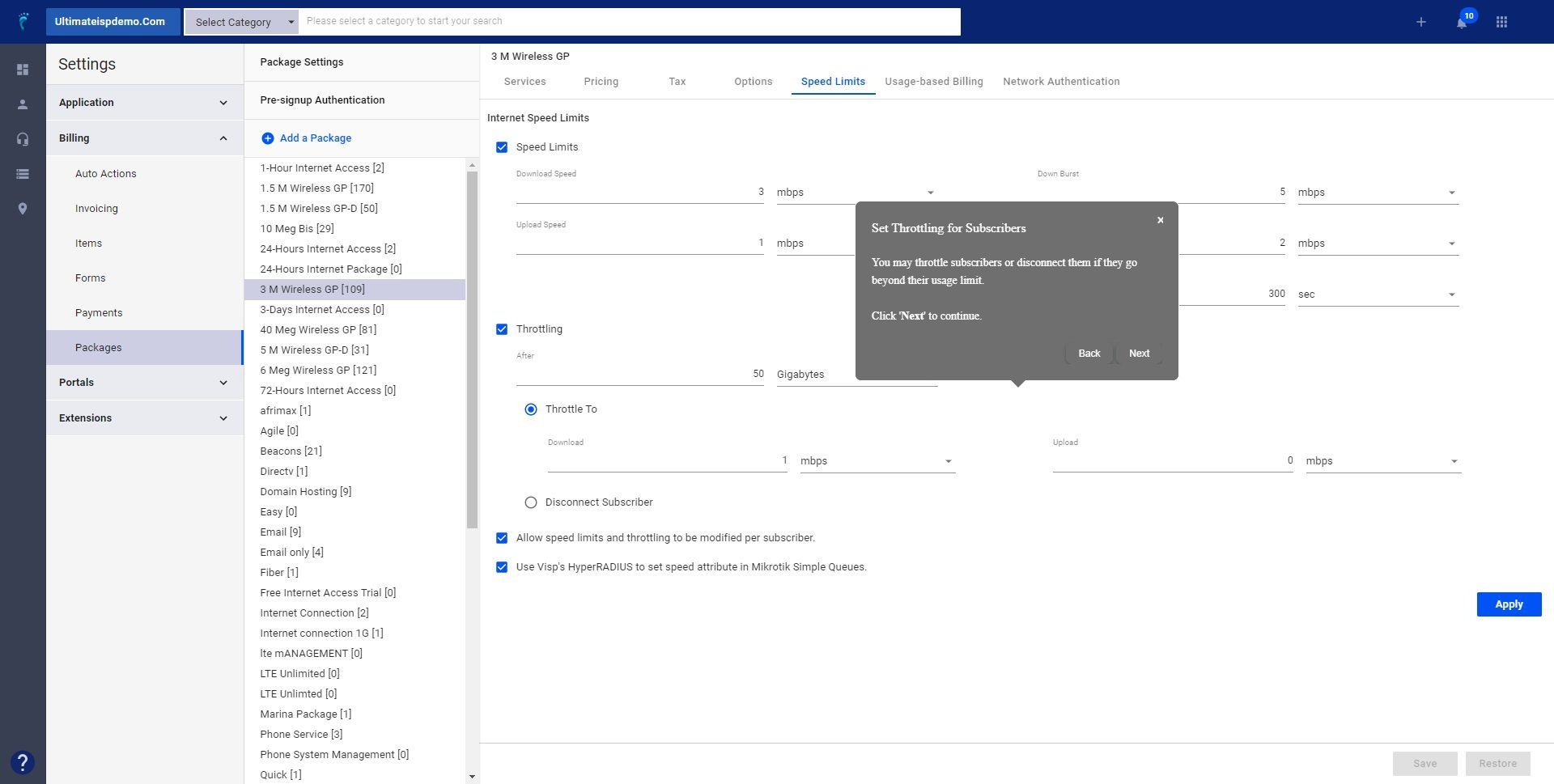Collapse the Billing settings section
The image size is (1554, 784).
click(x=145, y=138)
